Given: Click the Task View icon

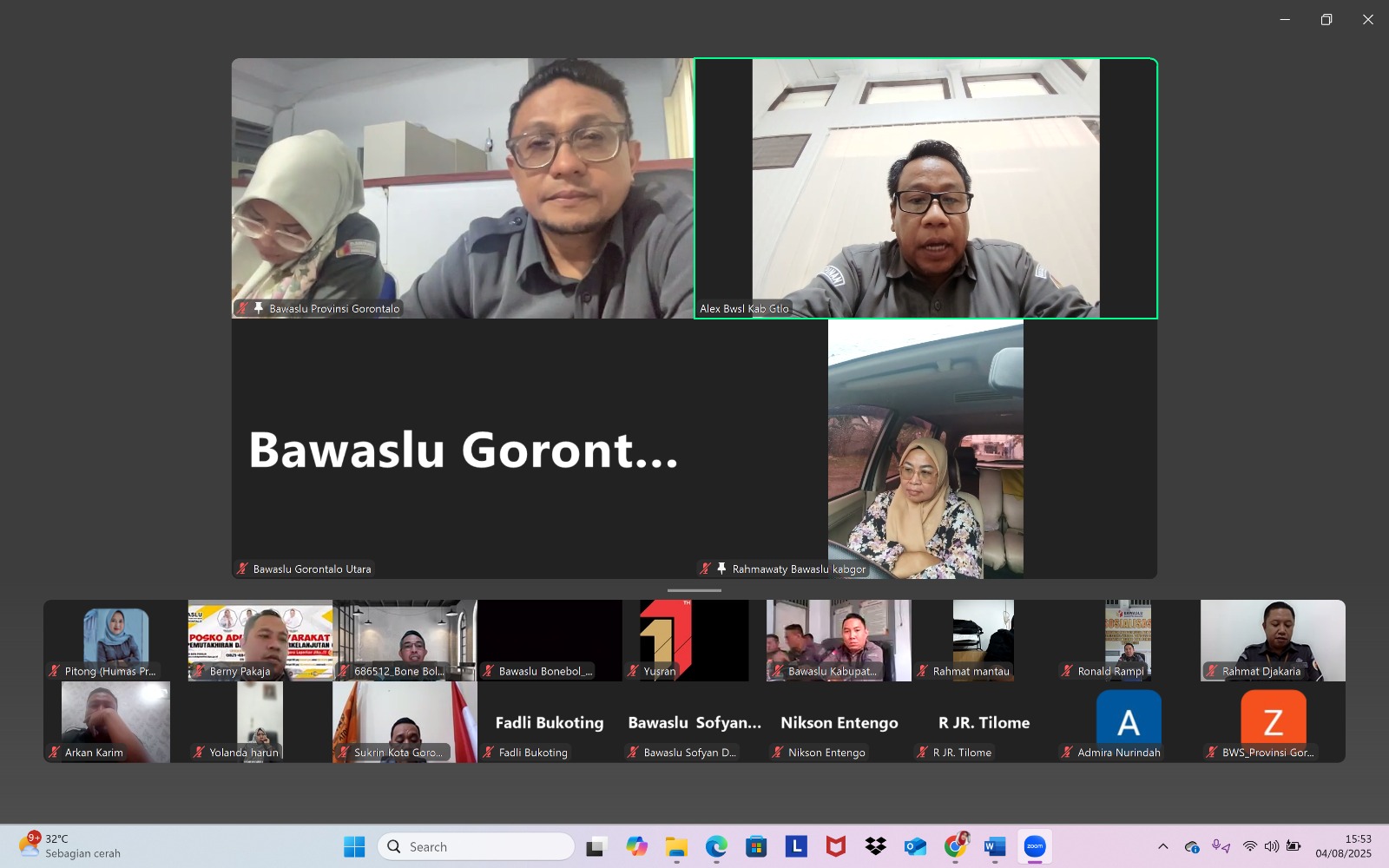Looking at the screenshot, I should coord(596,846).
